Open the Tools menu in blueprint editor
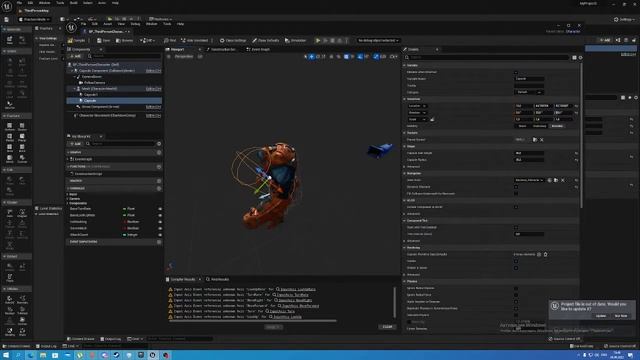 [x=167, y=24]
